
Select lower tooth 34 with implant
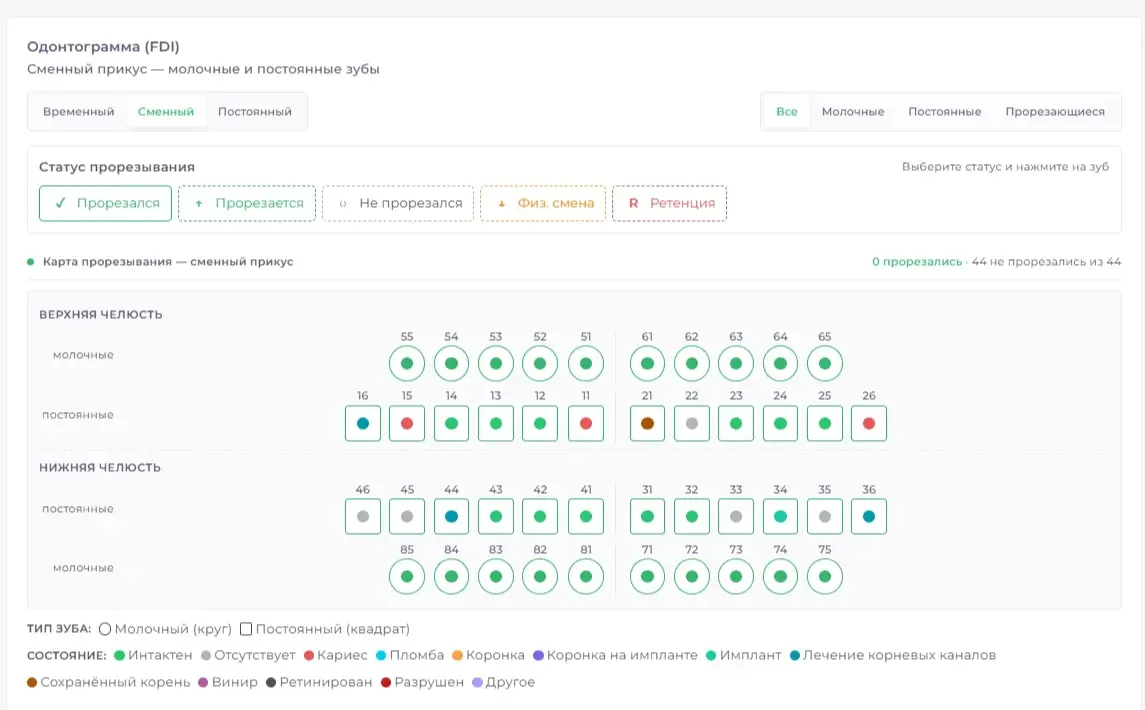[781, 516]
